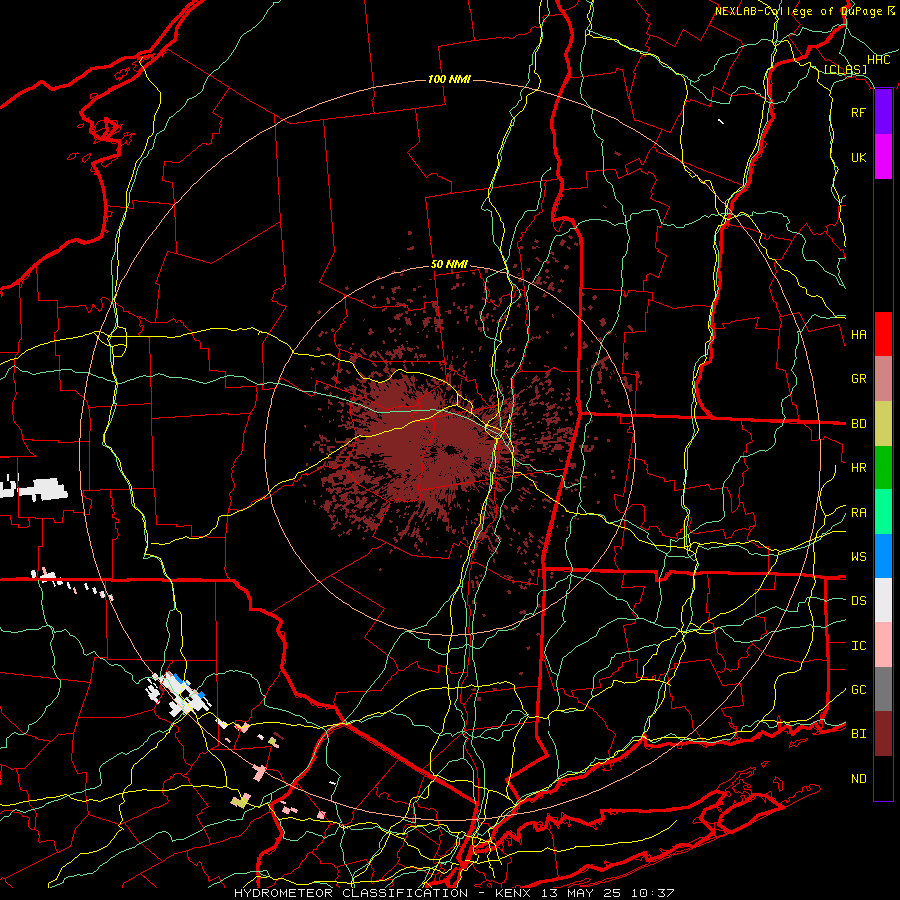The width and height of the screenshot is (900, 900).
Task: Click the GC legend label
Action: point(858,689)
